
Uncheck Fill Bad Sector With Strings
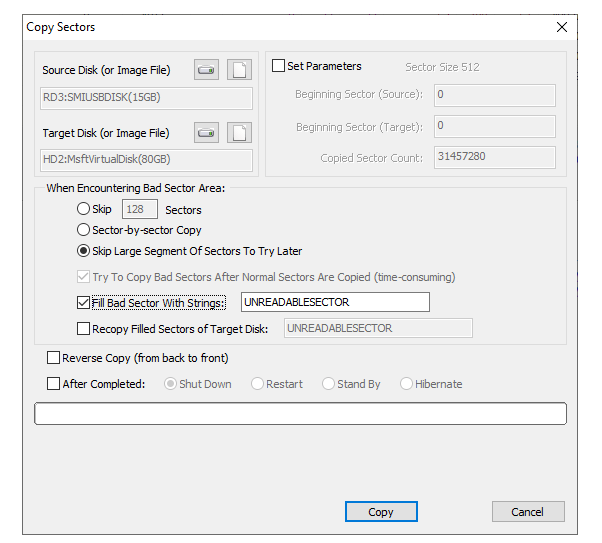click(84, 302)
